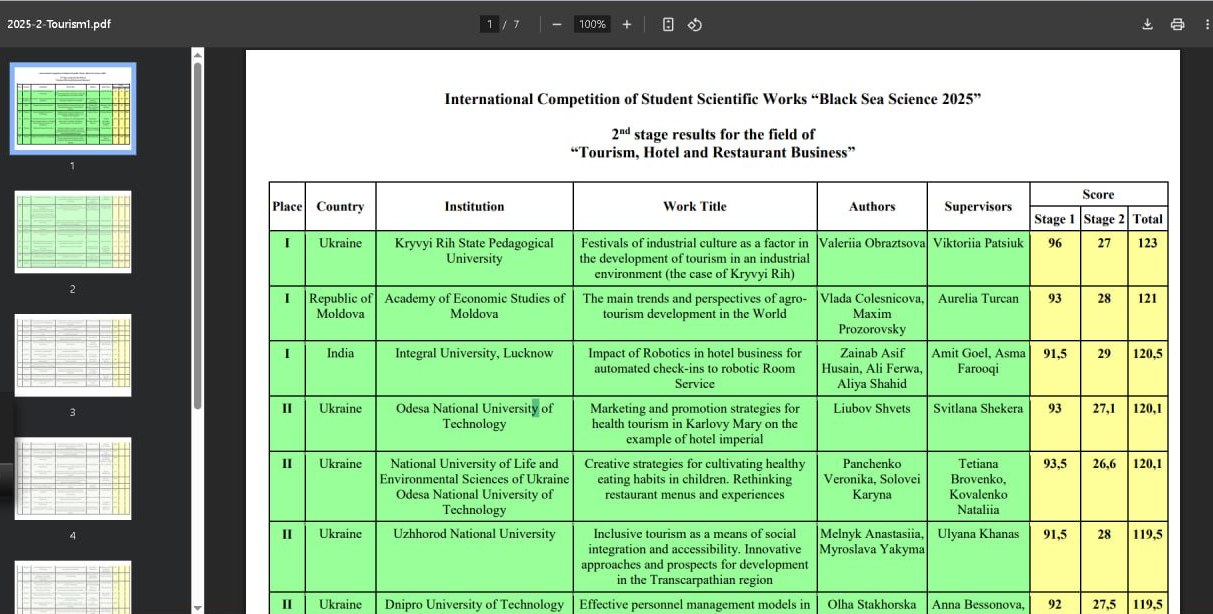The width and height of the screenshot is (1213, 614).
Task: Click the current page number field
Action: 490,24
